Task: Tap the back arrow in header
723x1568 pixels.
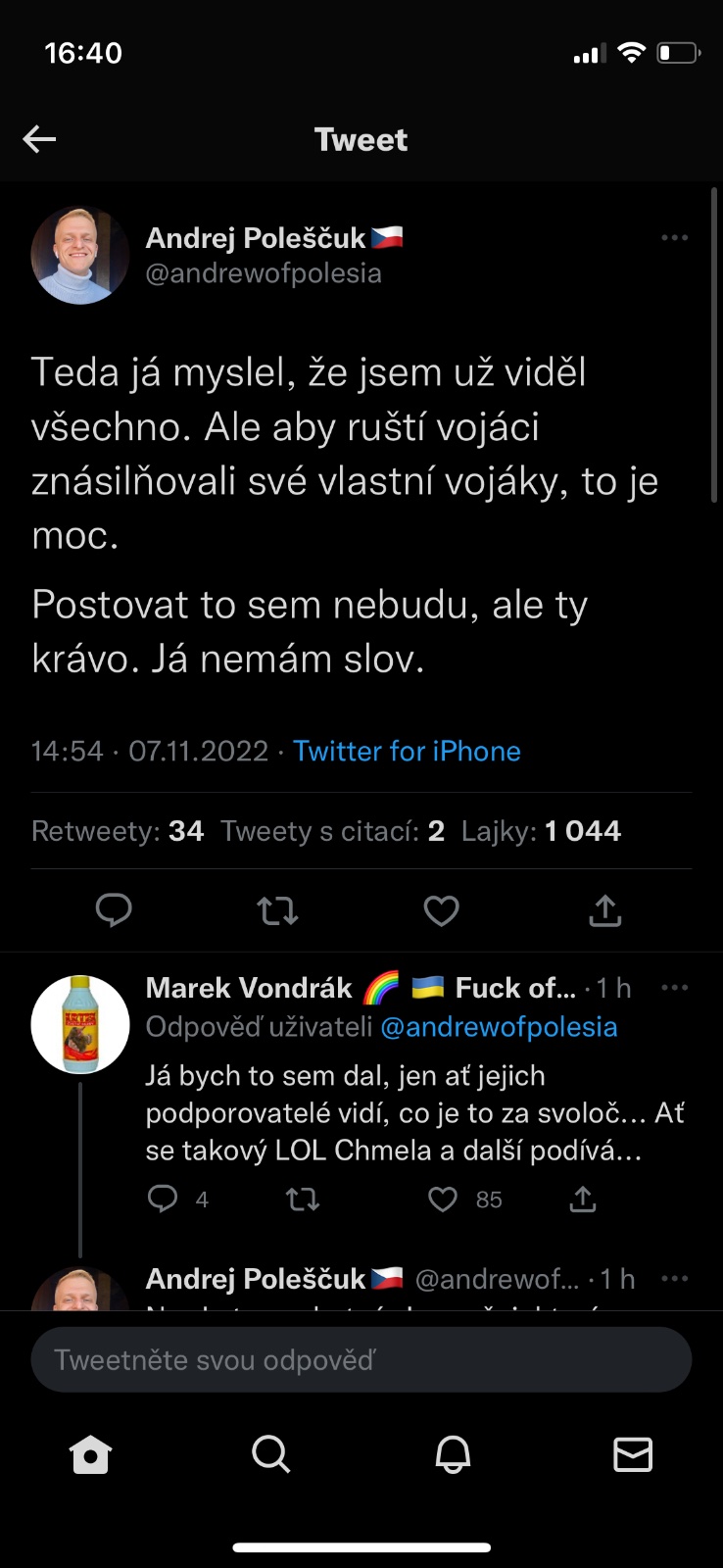Action: [39, 139]
